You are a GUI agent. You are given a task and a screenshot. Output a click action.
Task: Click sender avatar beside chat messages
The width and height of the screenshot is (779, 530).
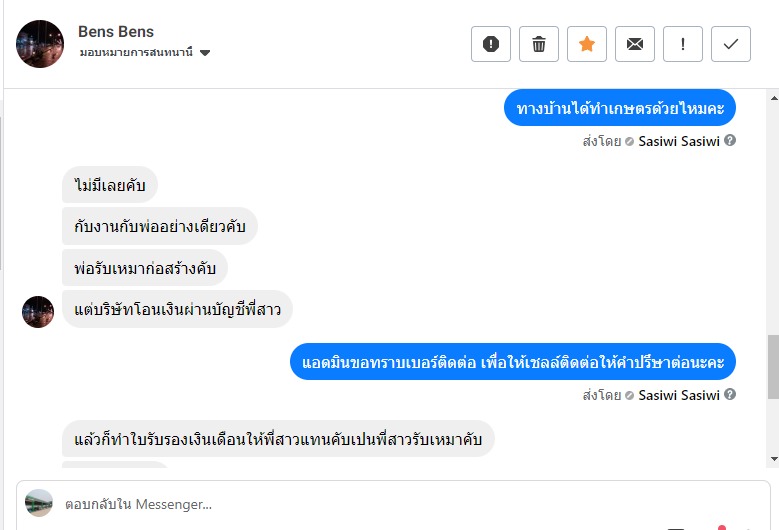point(38,311)
